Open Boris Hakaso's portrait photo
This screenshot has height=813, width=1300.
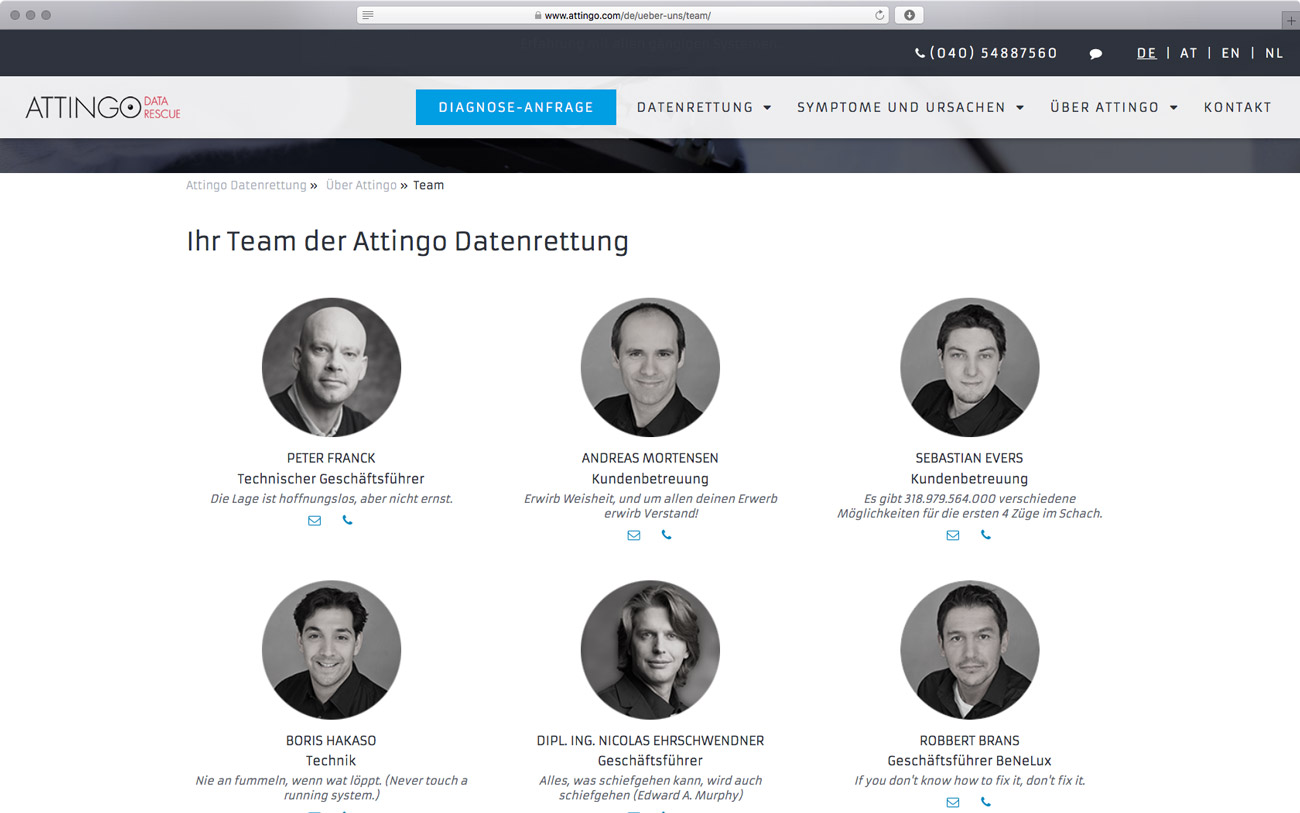click(x=331, y=650)
